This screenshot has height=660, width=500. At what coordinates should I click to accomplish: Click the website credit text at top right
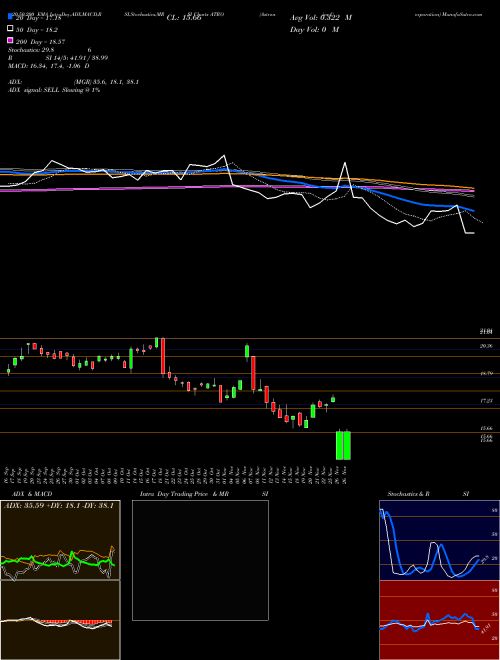[449, 14]
